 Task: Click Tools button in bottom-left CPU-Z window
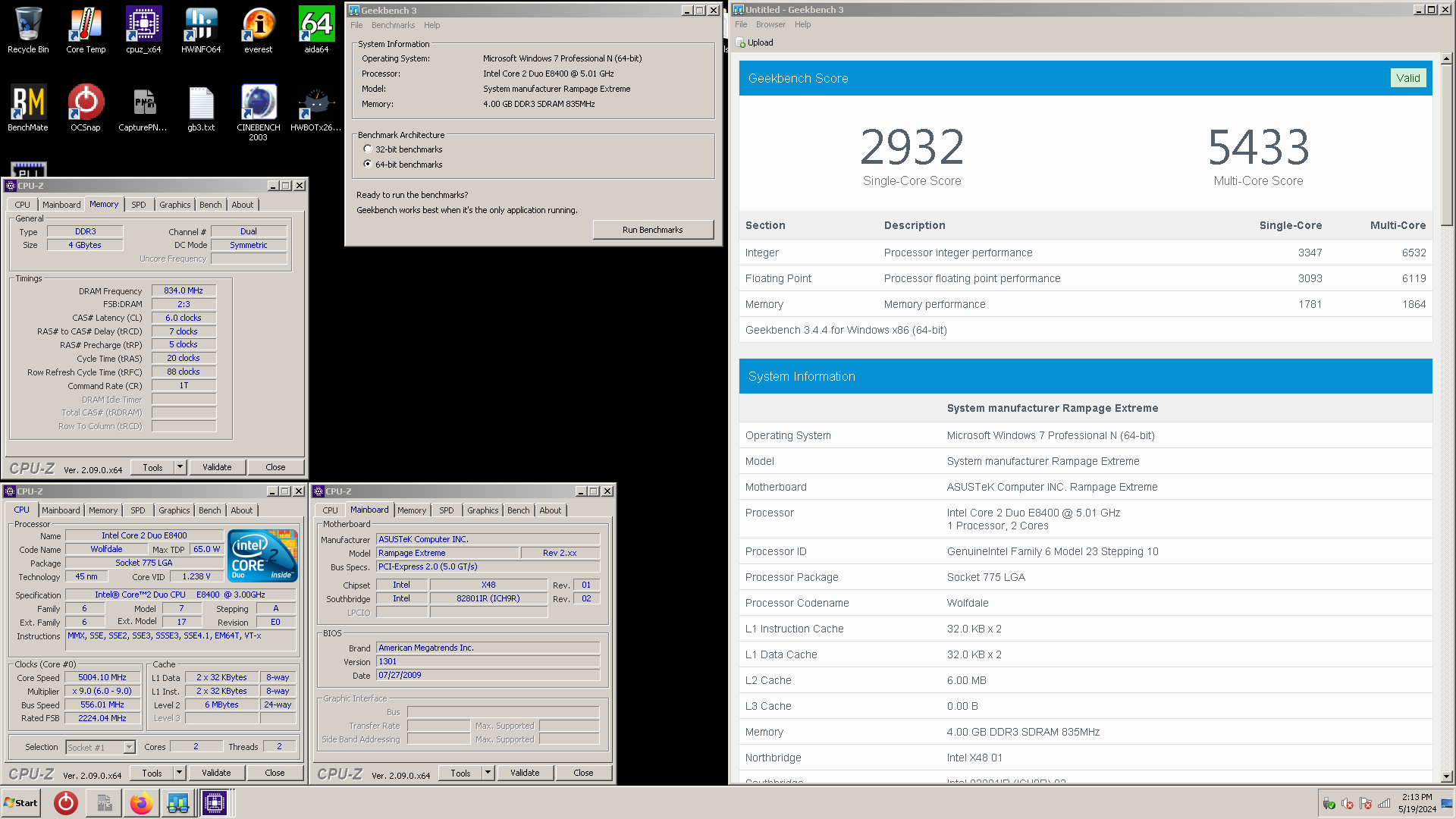152,773
